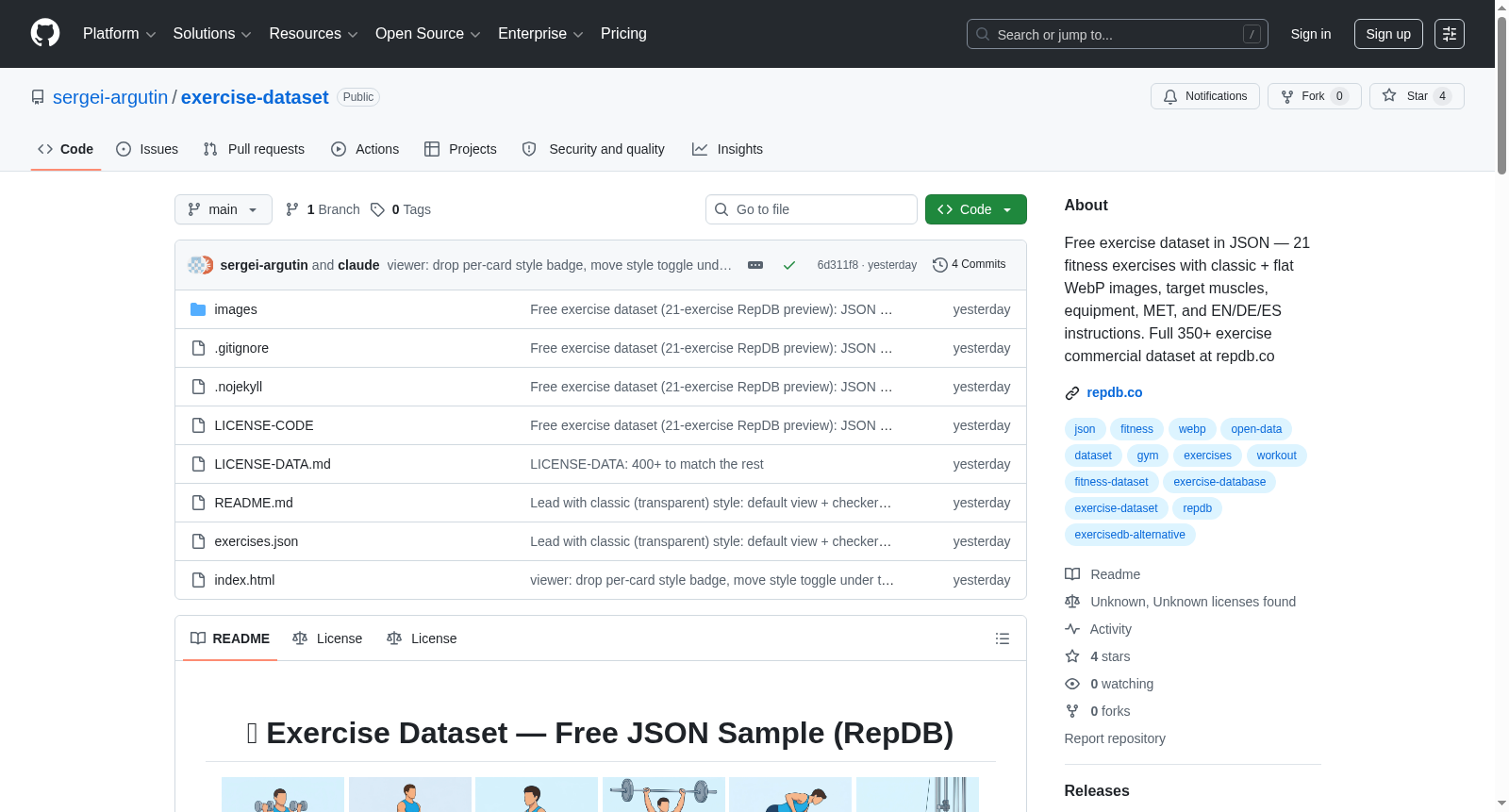Screen dimensions: 1509x812
Task: View the 1 Branch list
Action: pos(323,209)
